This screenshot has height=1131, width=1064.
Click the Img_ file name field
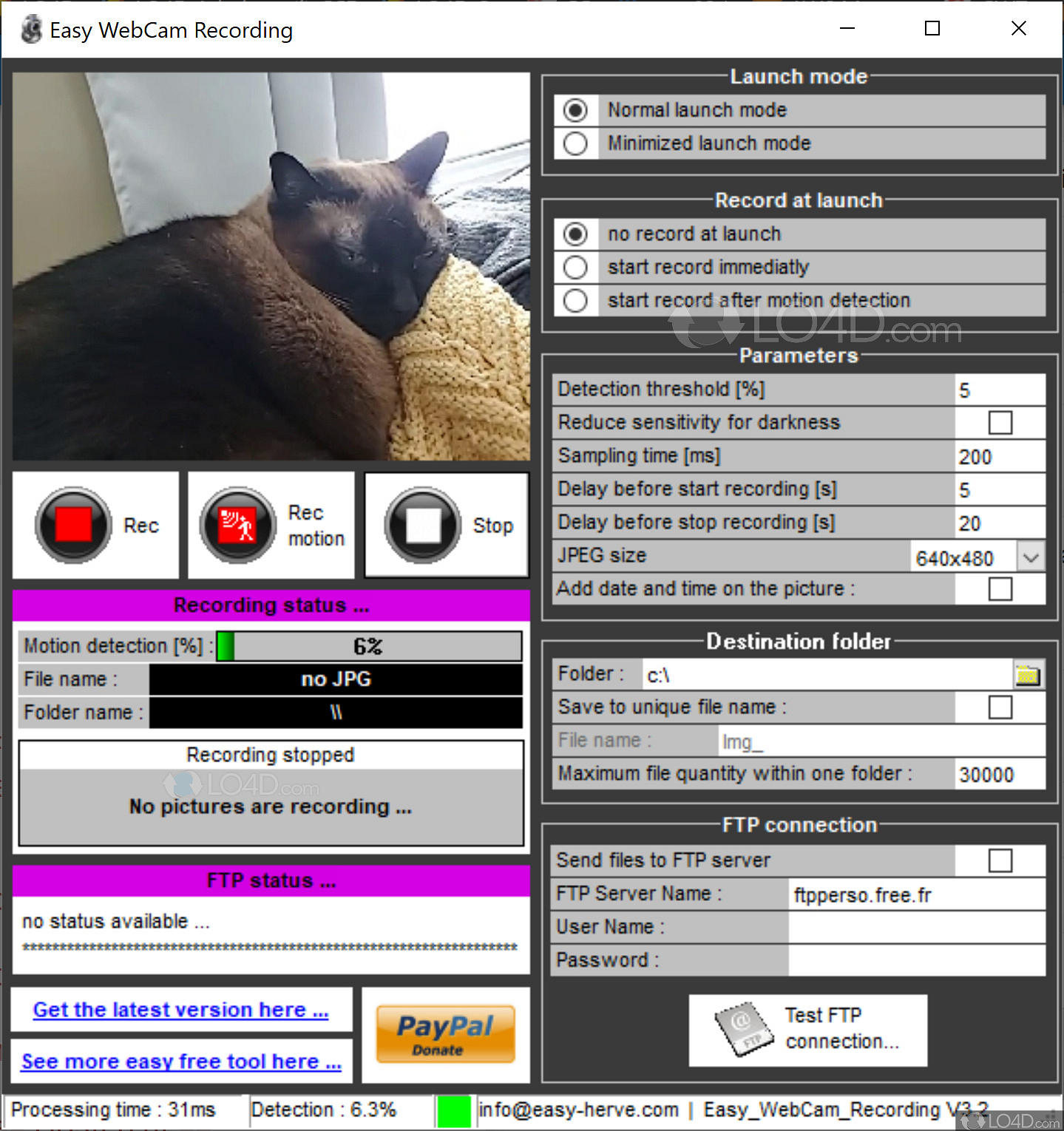point(881,741)
